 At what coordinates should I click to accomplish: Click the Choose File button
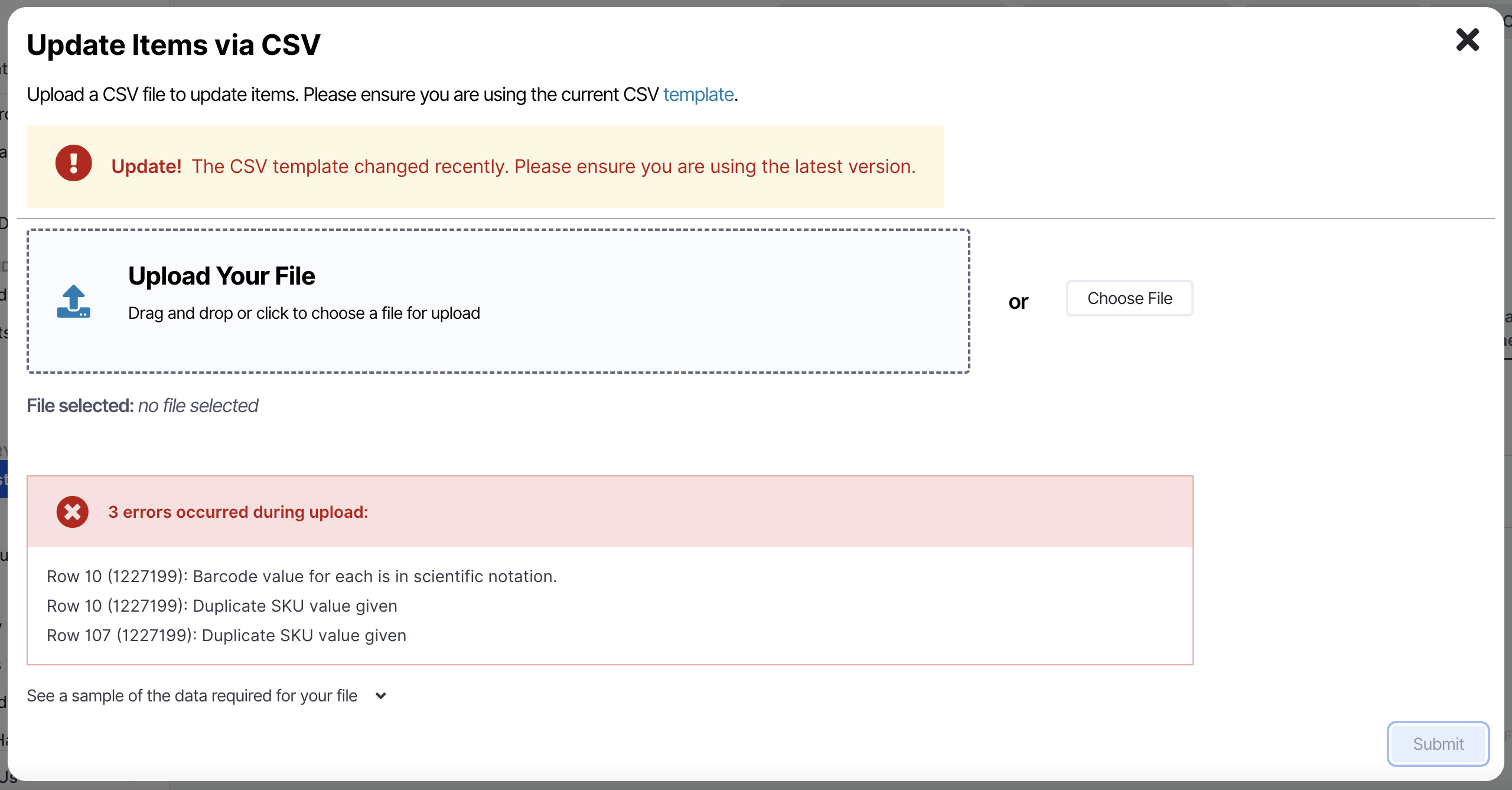1129,298
